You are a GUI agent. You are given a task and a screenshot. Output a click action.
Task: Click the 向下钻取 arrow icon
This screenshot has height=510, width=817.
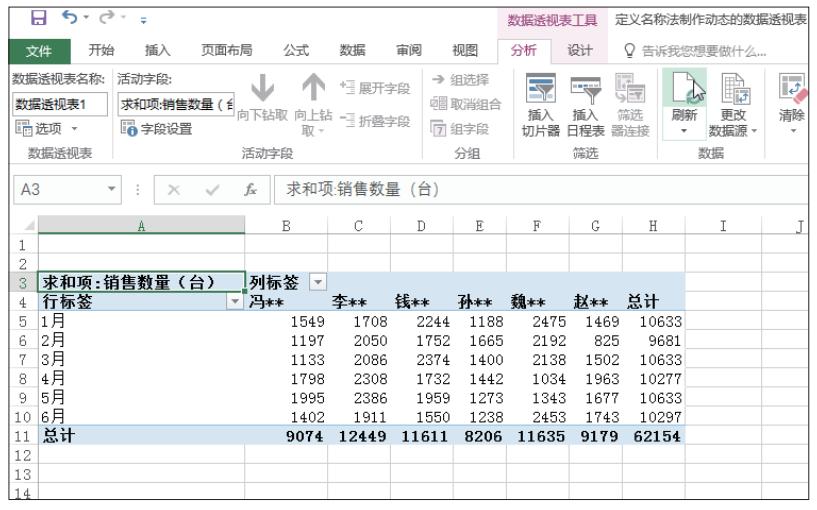click(x=263, y=88)
